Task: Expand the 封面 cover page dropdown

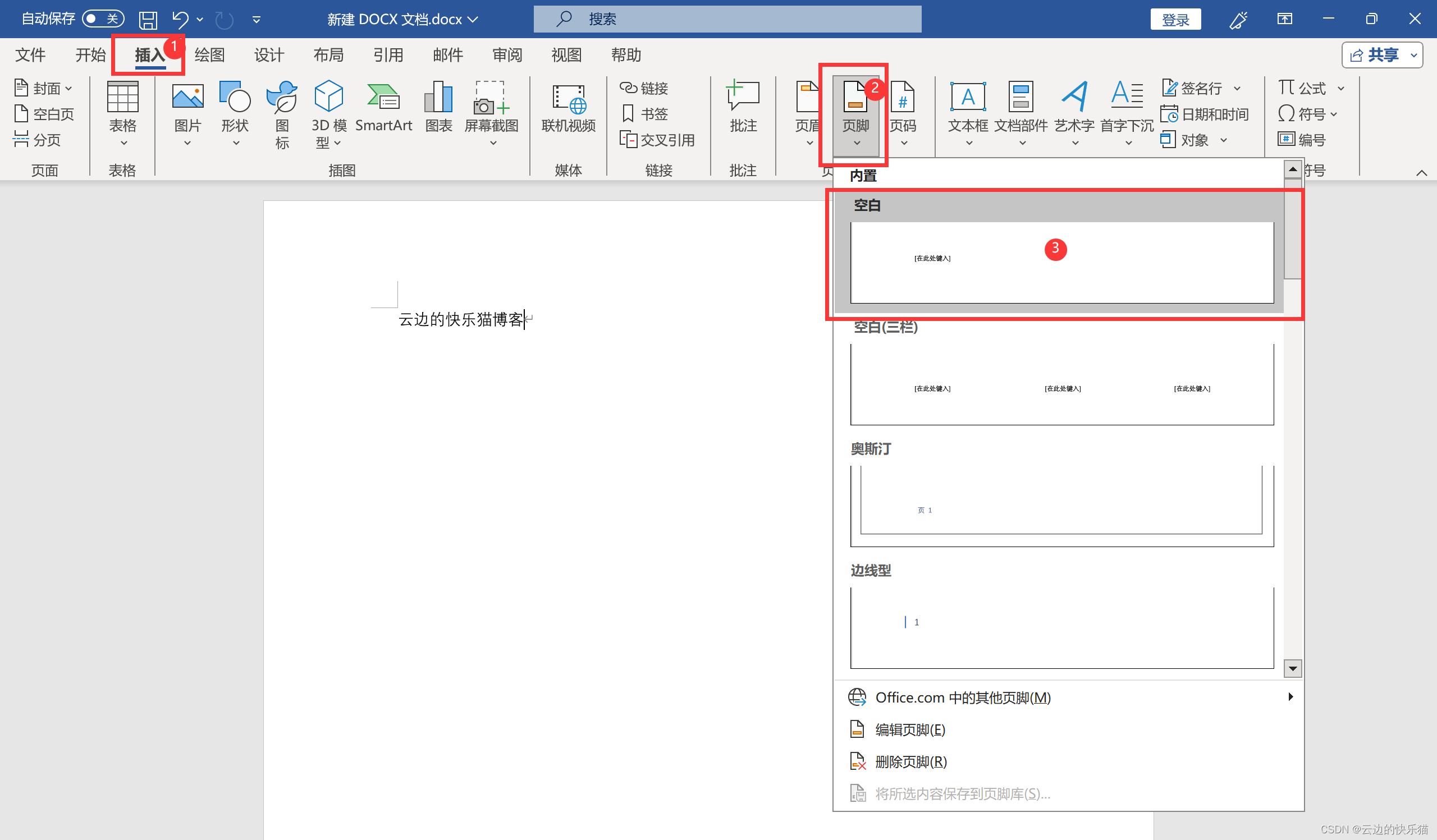Action: (68, 89)
